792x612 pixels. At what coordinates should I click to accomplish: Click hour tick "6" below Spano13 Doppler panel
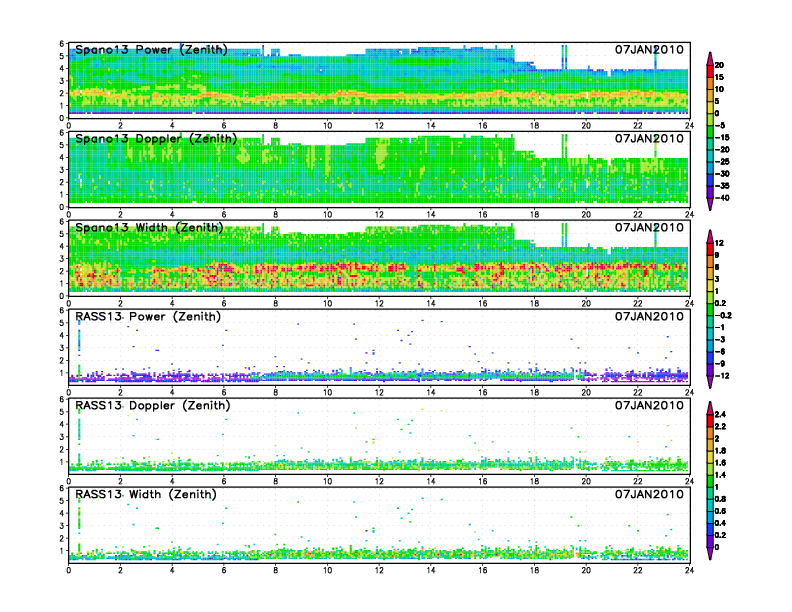(224, 215)
